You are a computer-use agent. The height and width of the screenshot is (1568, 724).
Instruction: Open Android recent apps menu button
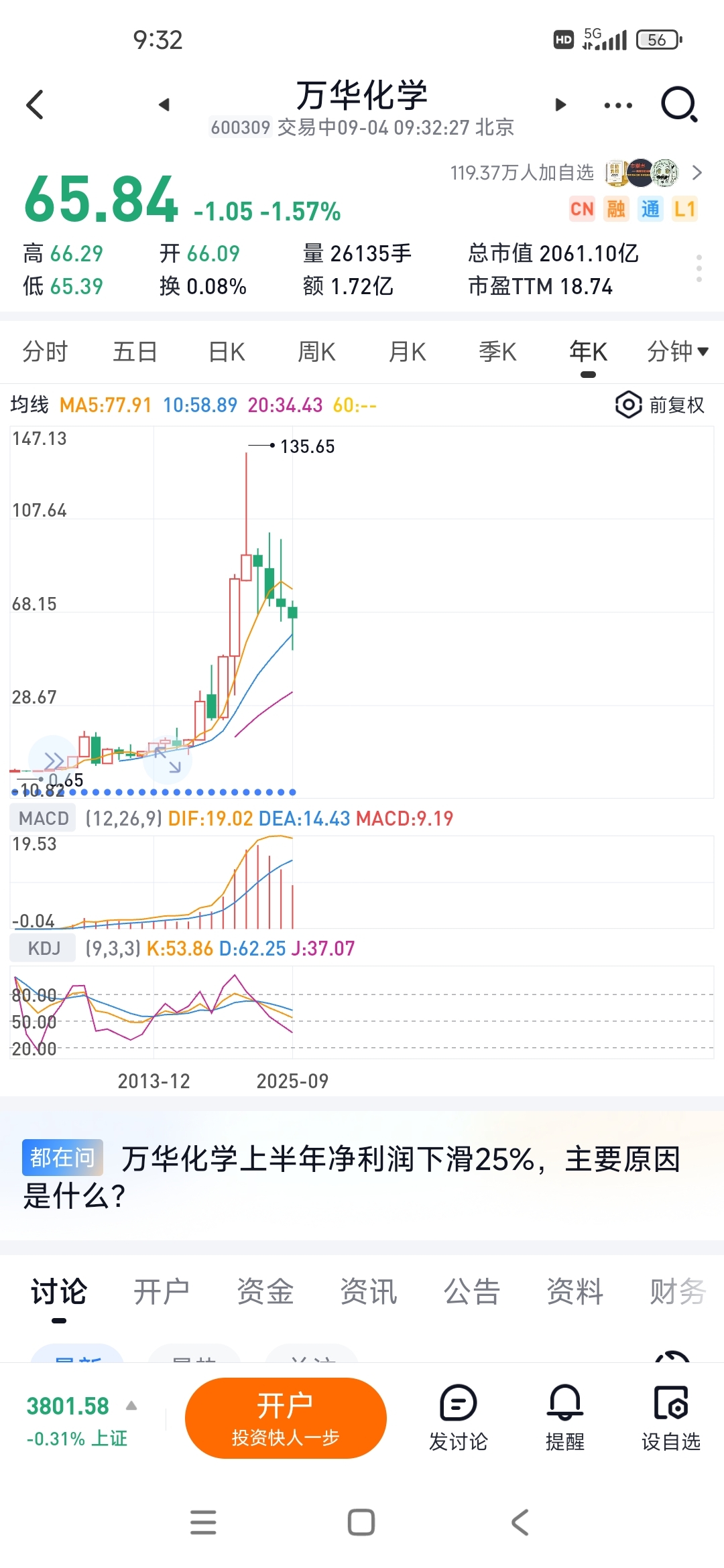203,1522
